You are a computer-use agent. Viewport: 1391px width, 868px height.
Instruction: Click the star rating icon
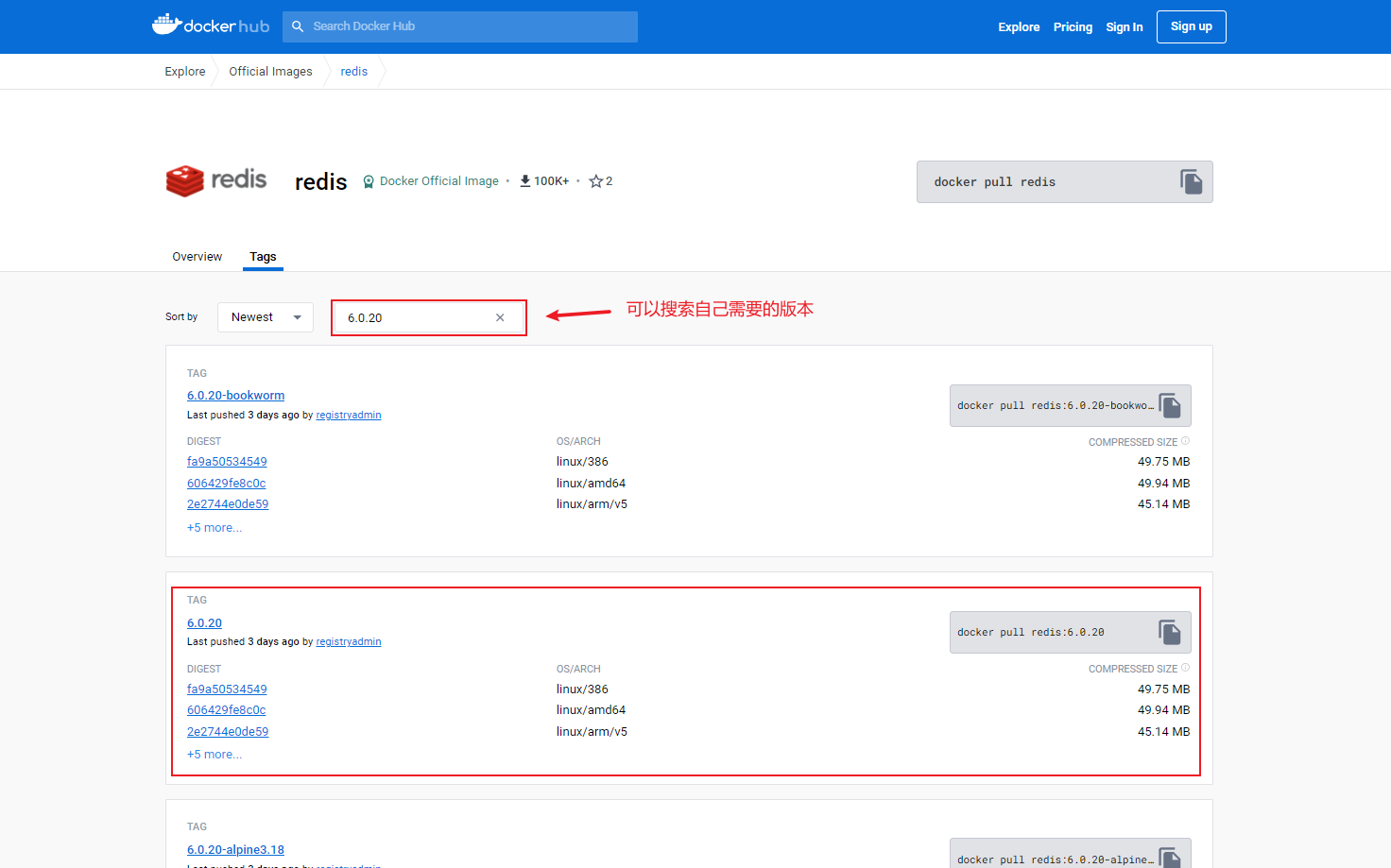[x=595, y=181]
